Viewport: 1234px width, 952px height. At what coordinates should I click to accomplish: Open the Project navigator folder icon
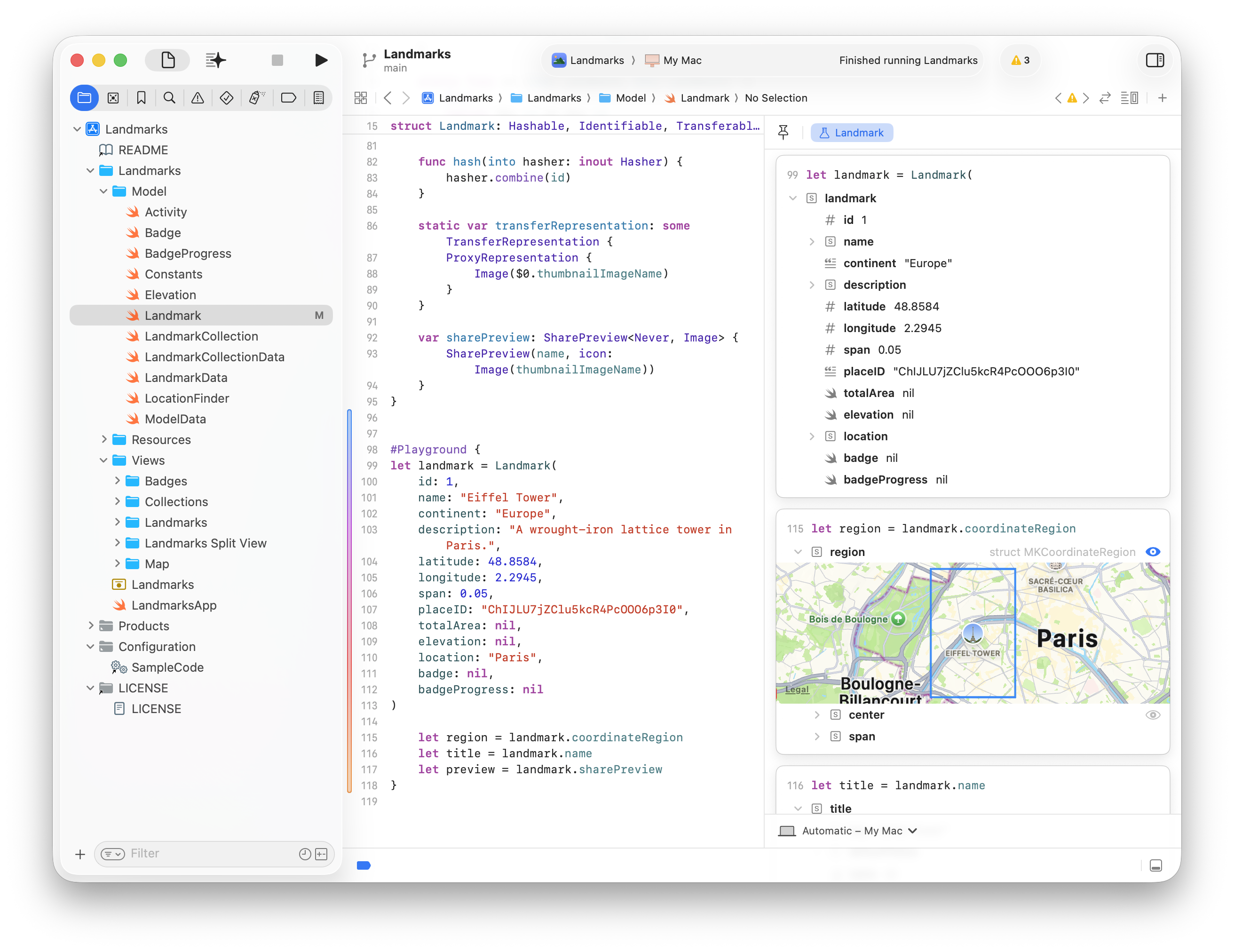(84, 97)
